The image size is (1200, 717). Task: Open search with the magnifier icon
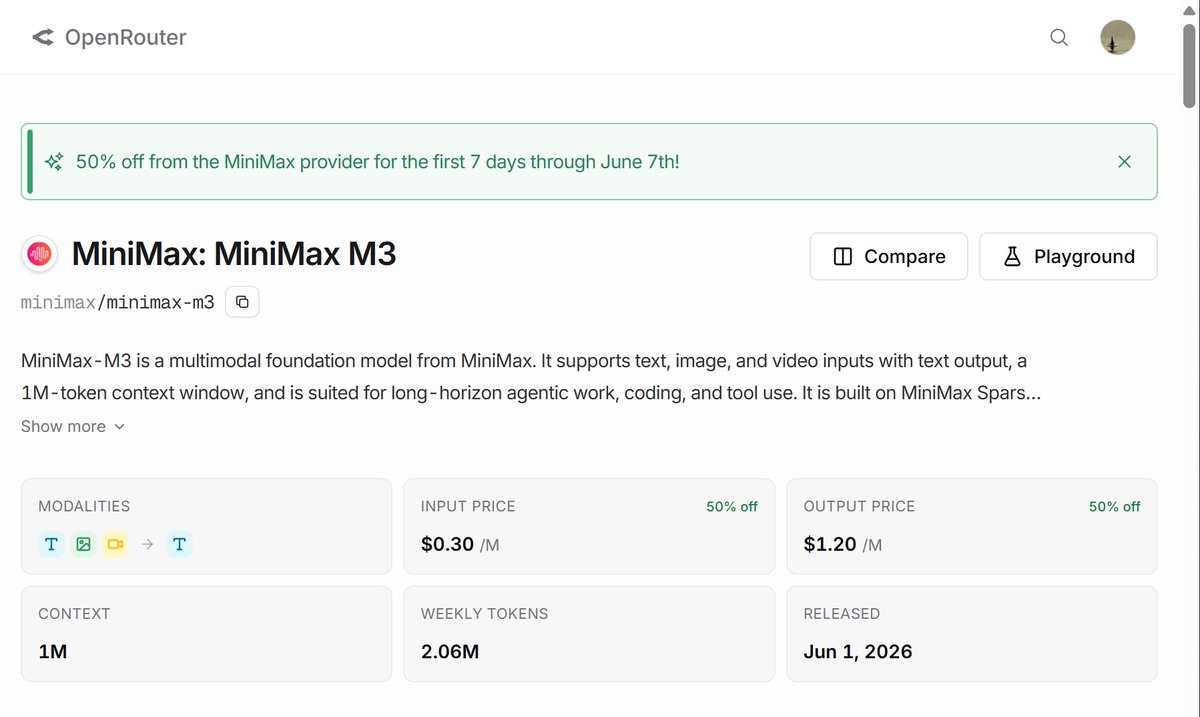tap(1059, 38)
